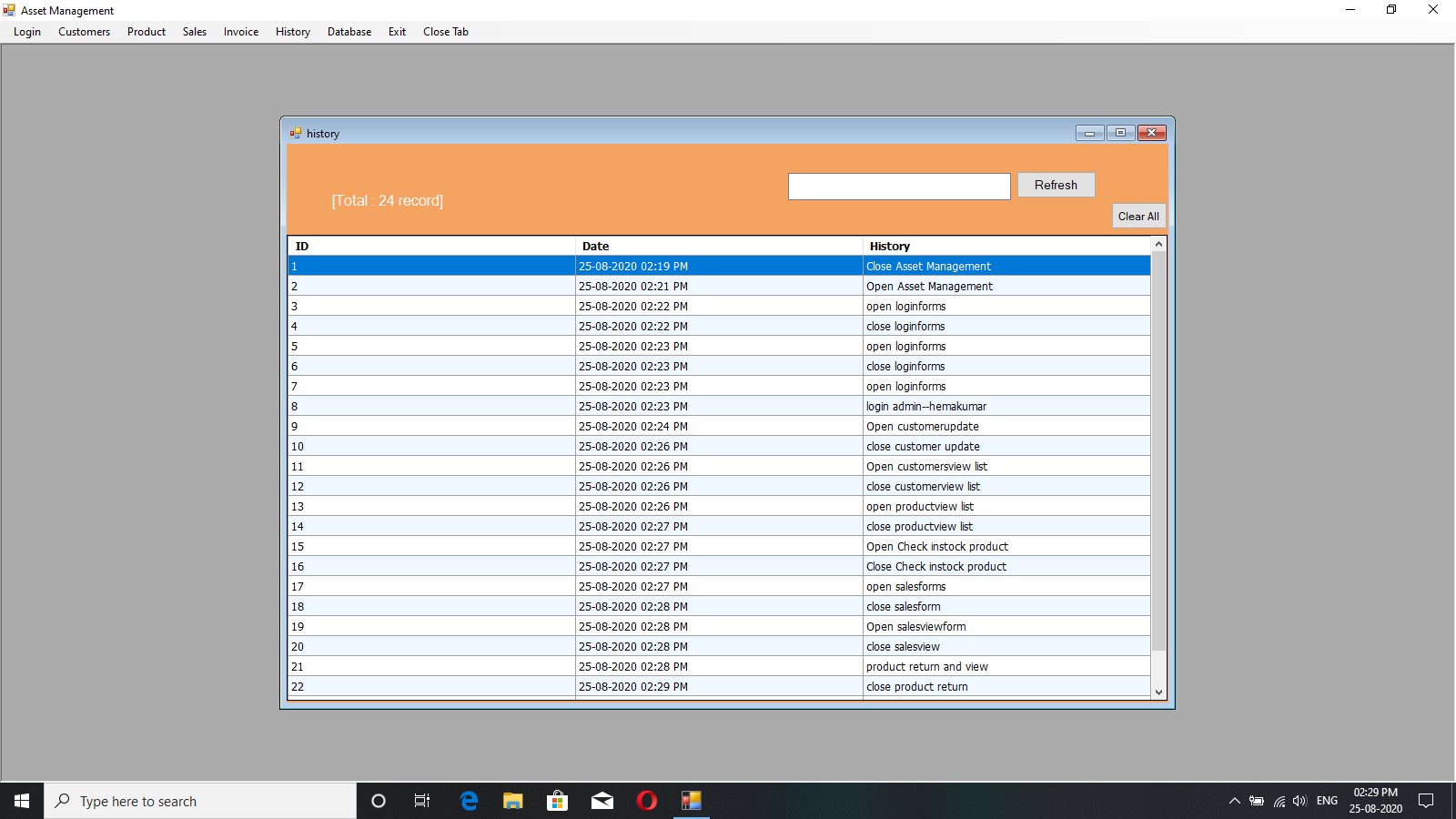The image size is (1456, 819).
Task: Click the Close Tab menu item
Action: coord(446,32)
